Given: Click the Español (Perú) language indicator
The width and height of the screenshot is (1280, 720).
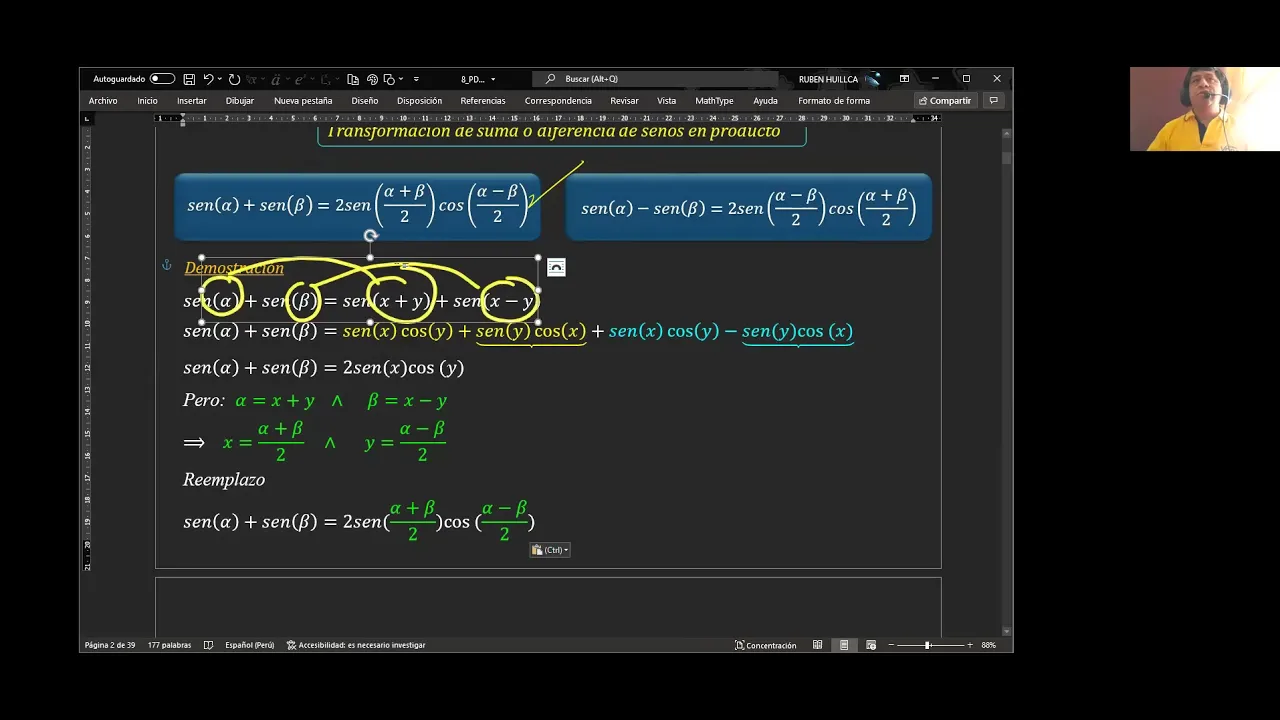Looking at the screenshot, I should click(x=249, y=645).
